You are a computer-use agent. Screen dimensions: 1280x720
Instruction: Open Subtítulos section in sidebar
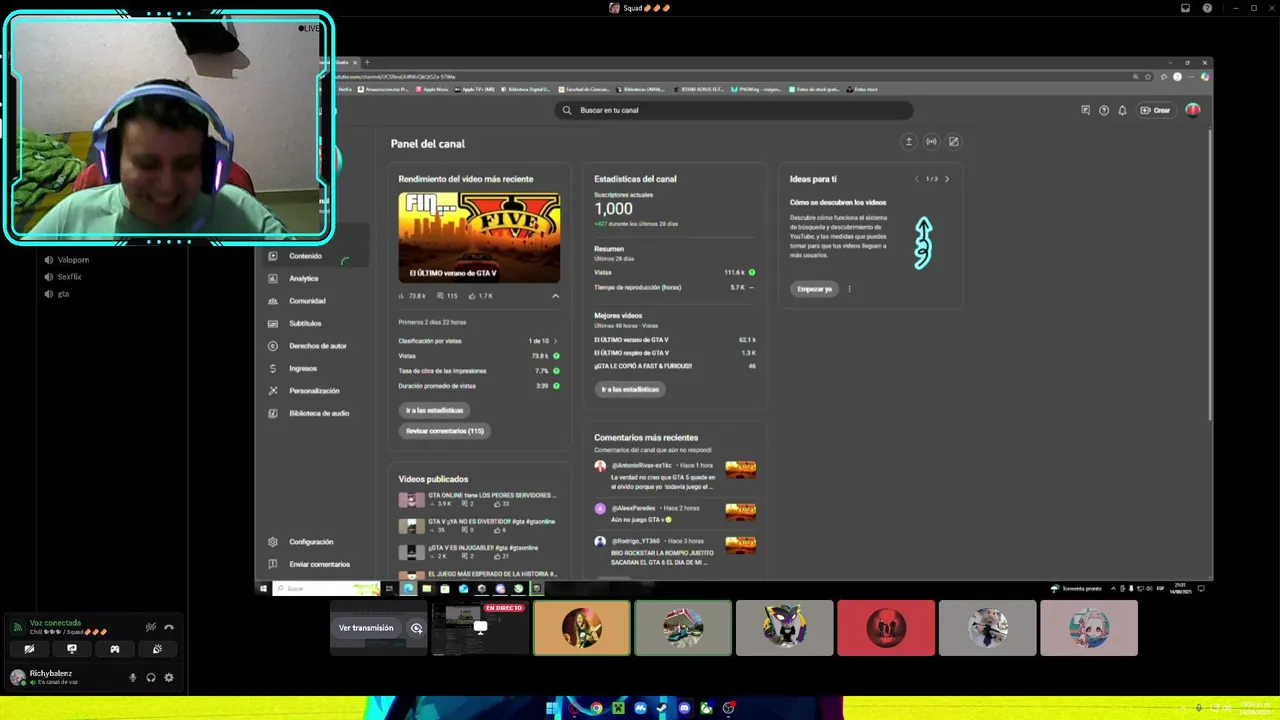click(305, 324)
